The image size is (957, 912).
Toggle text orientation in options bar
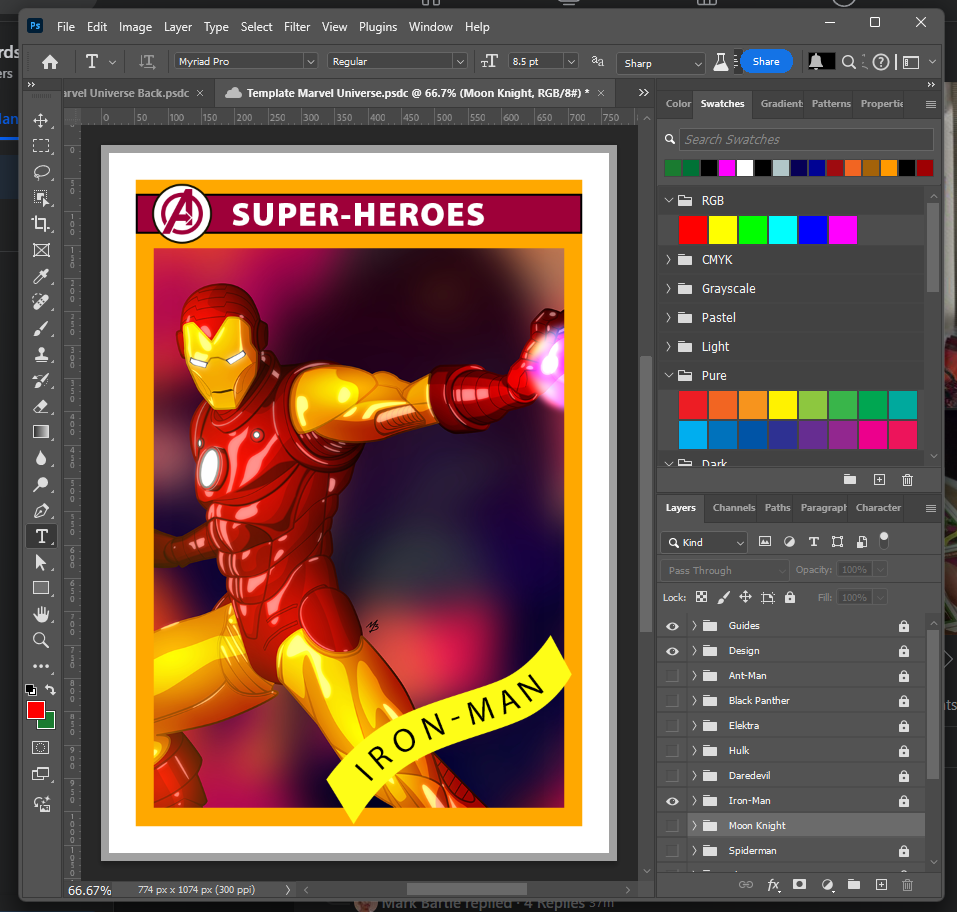(x=146, y=62)
